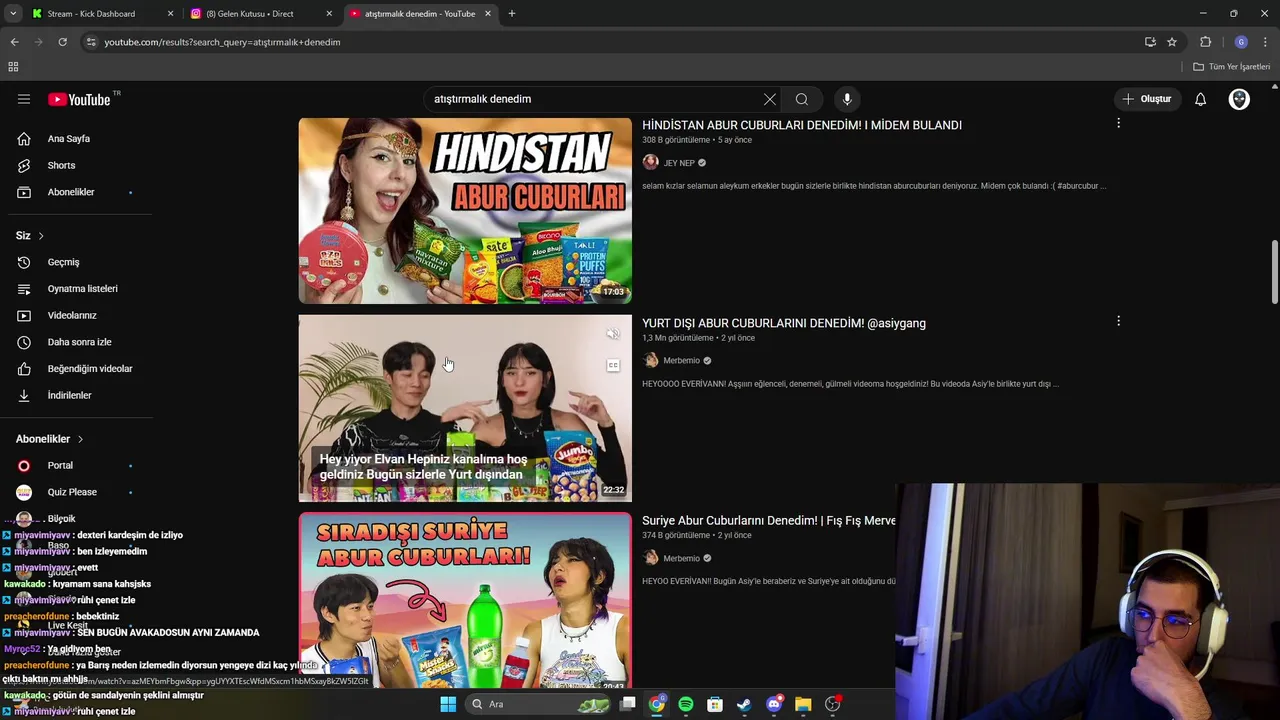Open Daha sonra izle in the sidebar

pyautogui.click(x=79, y=342)
